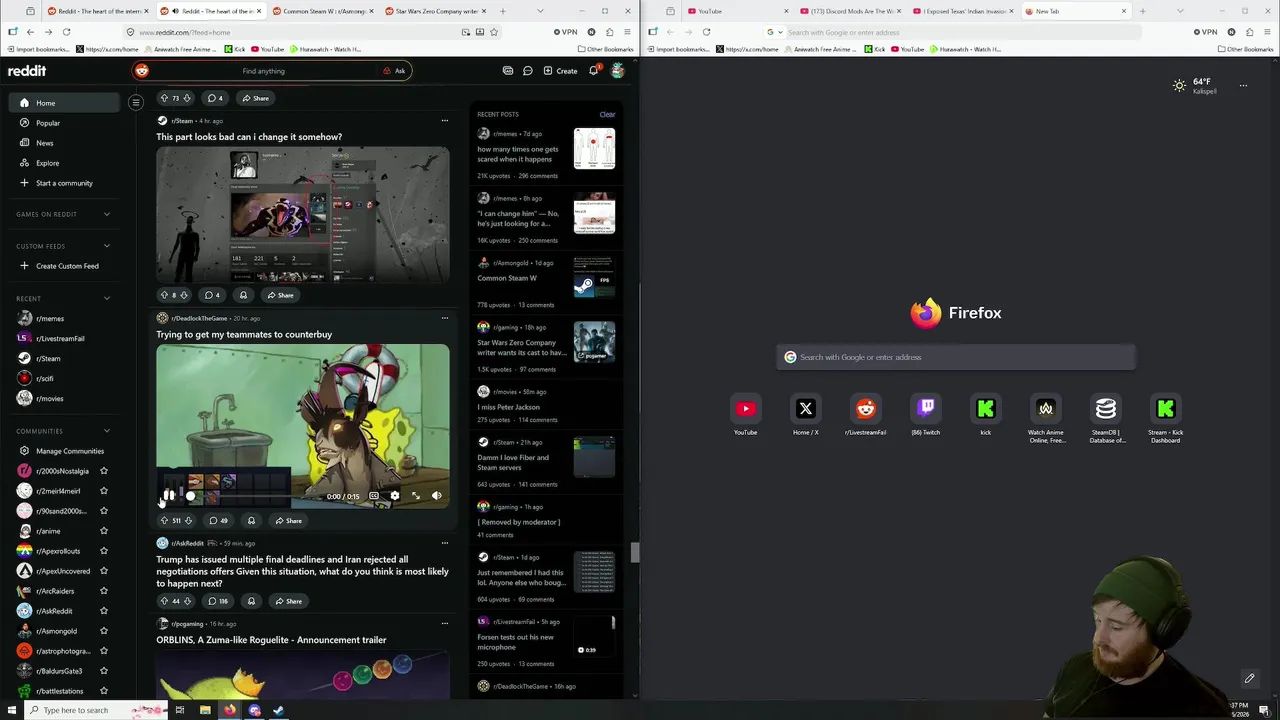Open options menu for the r/pcgaming post
This screenshot has height=720, width=1280.
coord(444,624)
